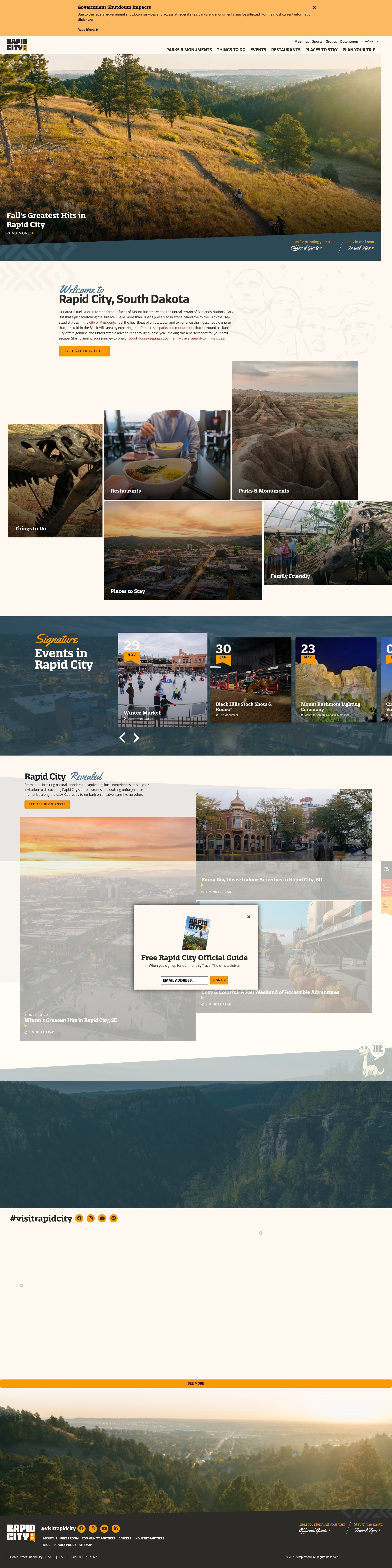
Task: Open the Places To Stay menu
Action: [321, 50]
